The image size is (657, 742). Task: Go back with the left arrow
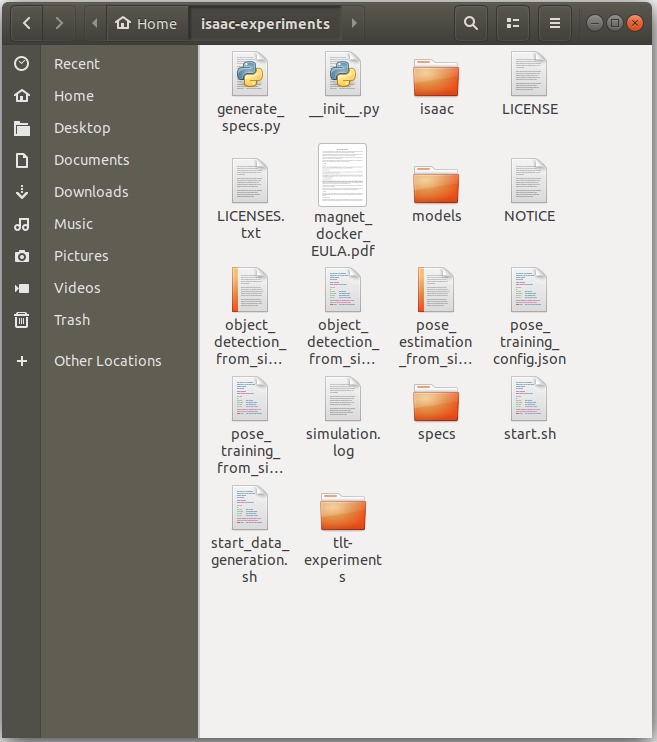coord(26,23)
